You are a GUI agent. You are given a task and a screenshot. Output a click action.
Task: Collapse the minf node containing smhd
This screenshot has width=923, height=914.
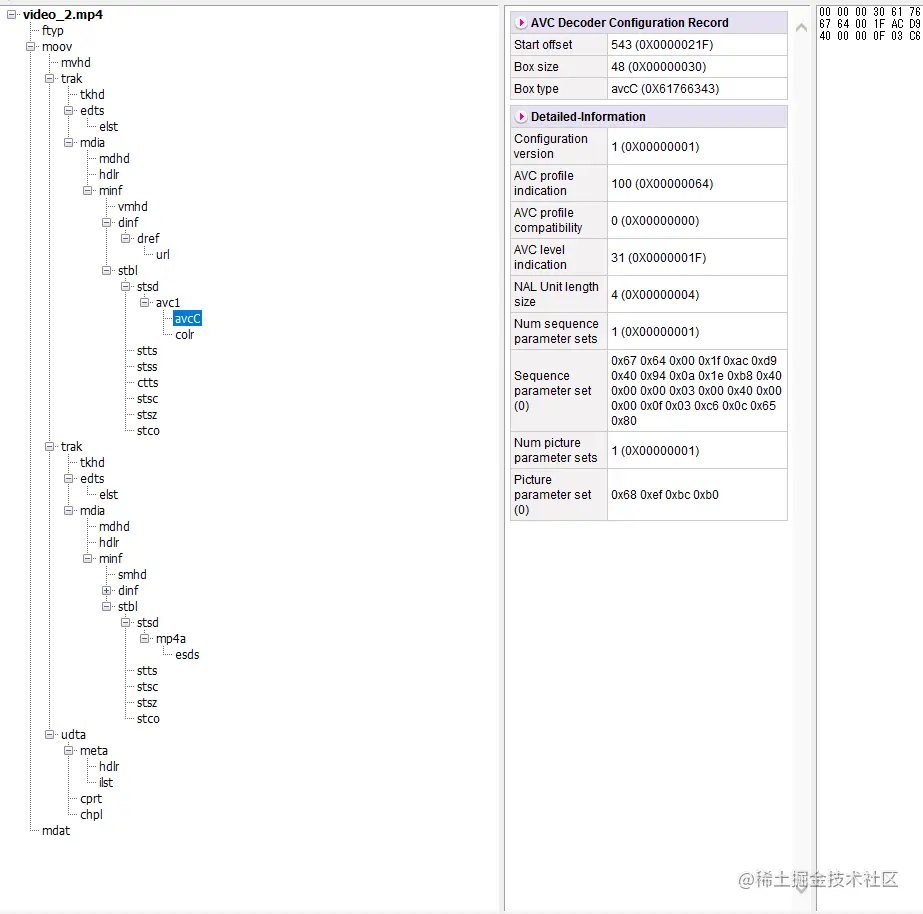pos(88,559)
